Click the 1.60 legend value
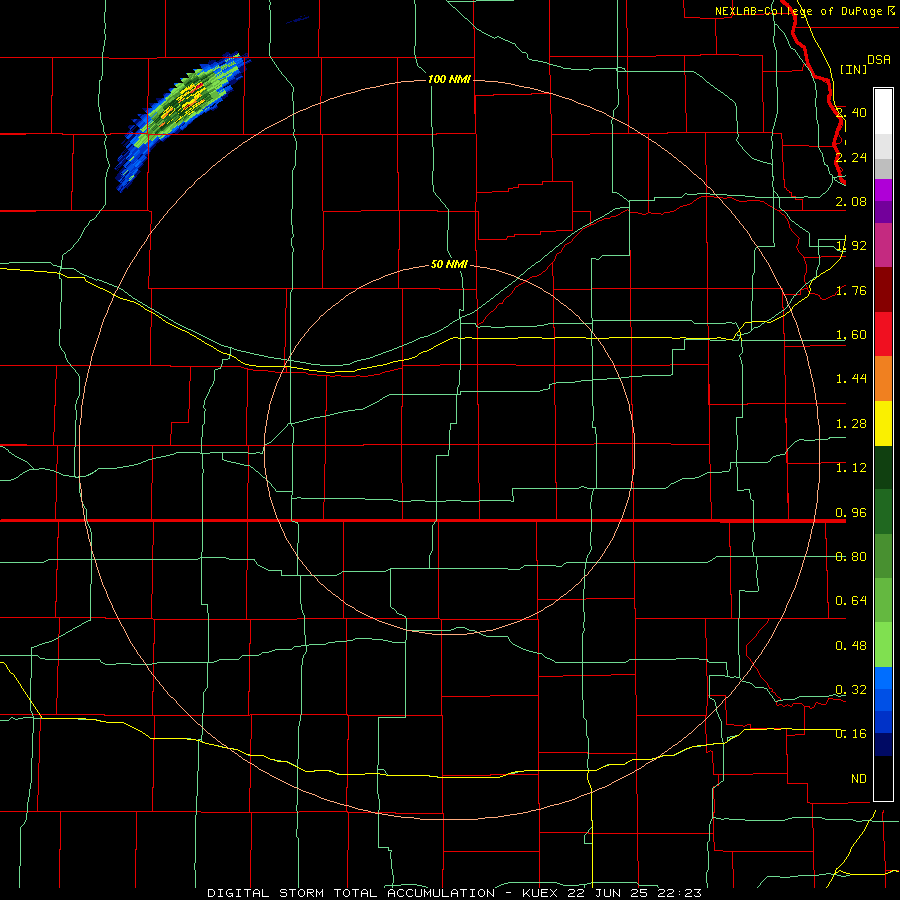 [x=851, y=335]
